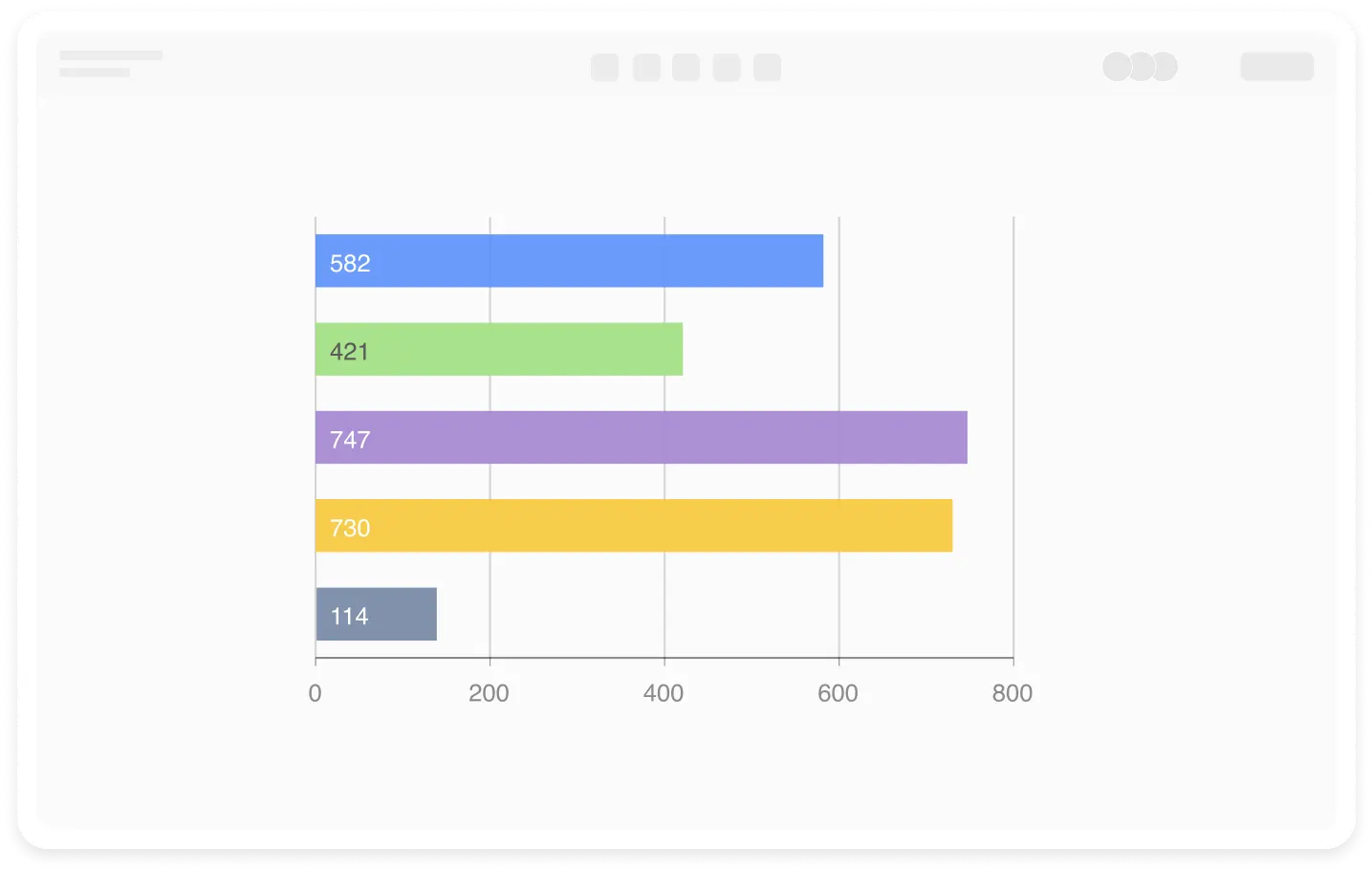
Task: Click the green bar labeled 421
Action: coord(499,349)
